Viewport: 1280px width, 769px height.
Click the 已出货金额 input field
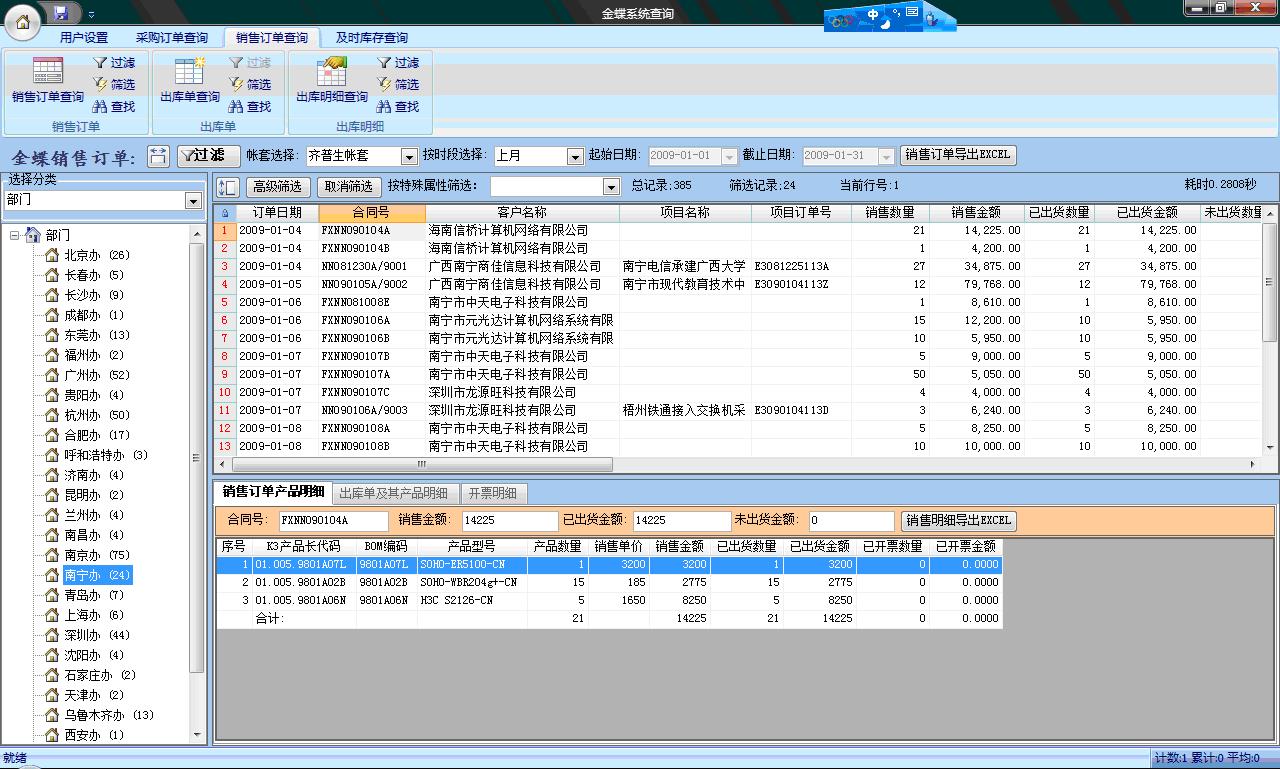(x=682, y=521)
